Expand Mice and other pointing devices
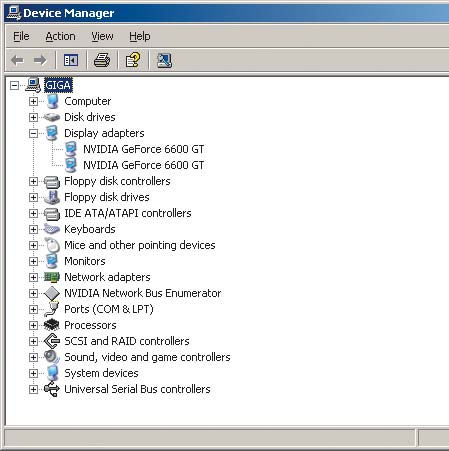 click(x=33, y=246)
